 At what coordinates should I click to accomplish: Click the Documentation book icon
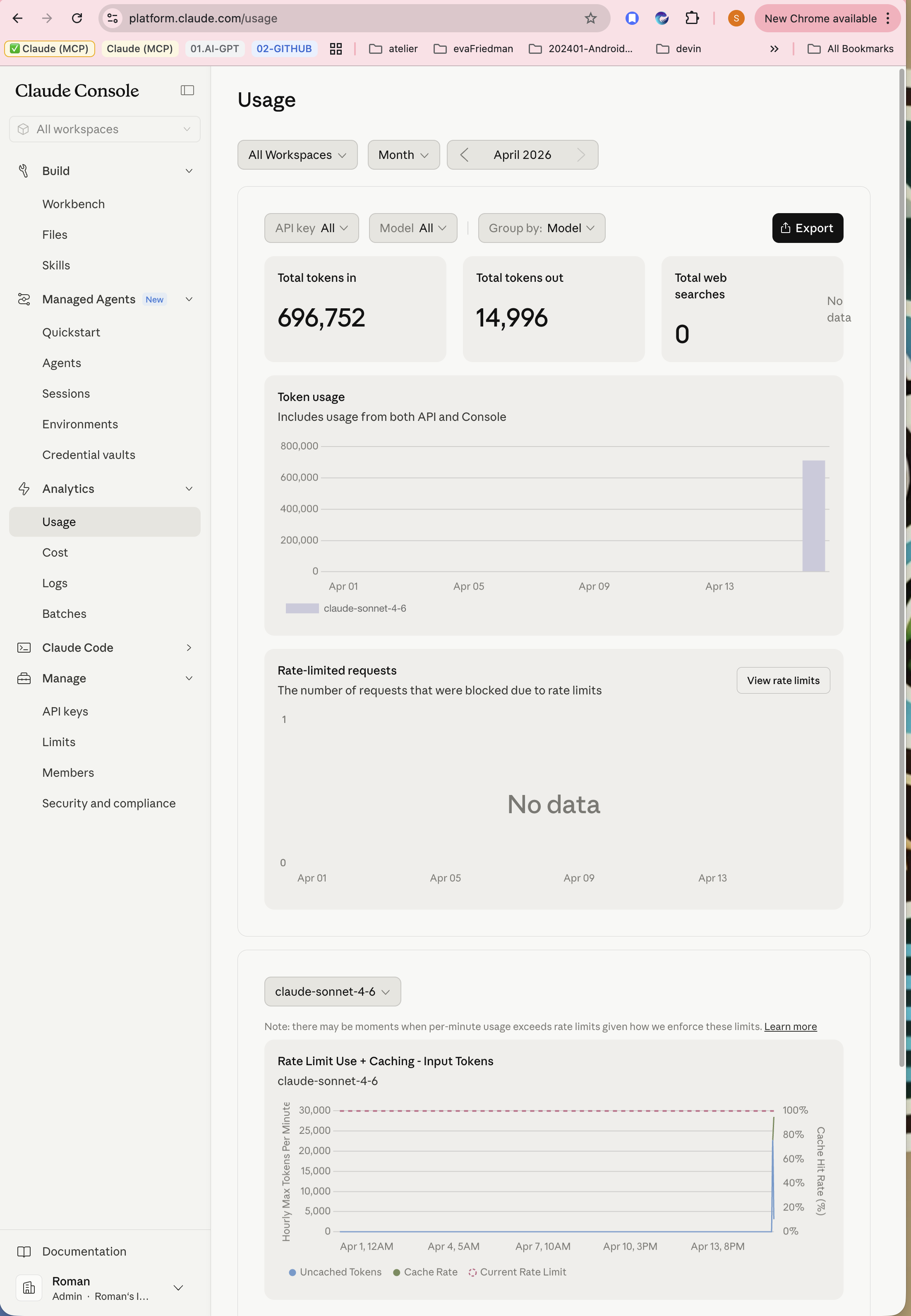tap(24, 1251)
